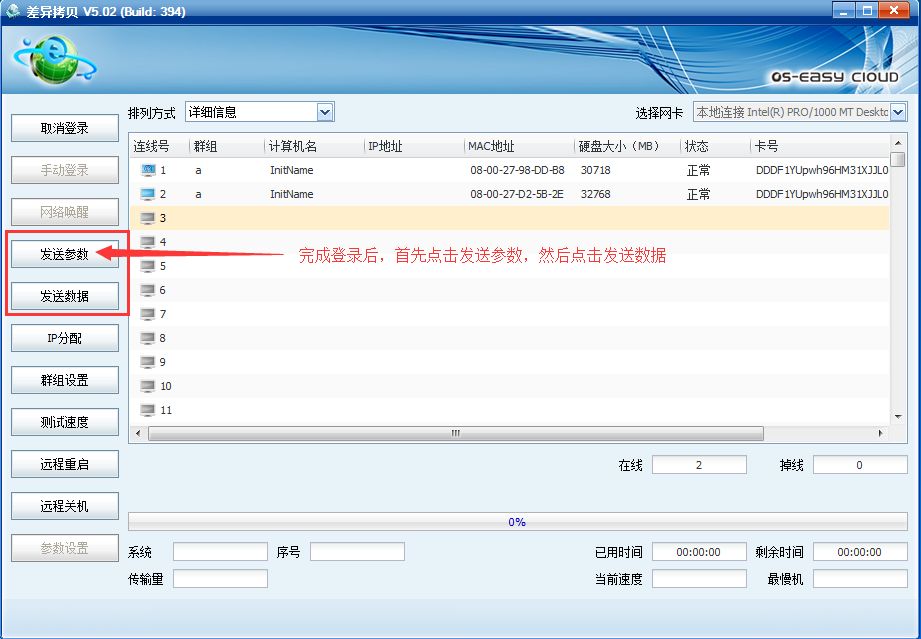
Task: Click the computer icon in row 11
Action: click(148, 410)
